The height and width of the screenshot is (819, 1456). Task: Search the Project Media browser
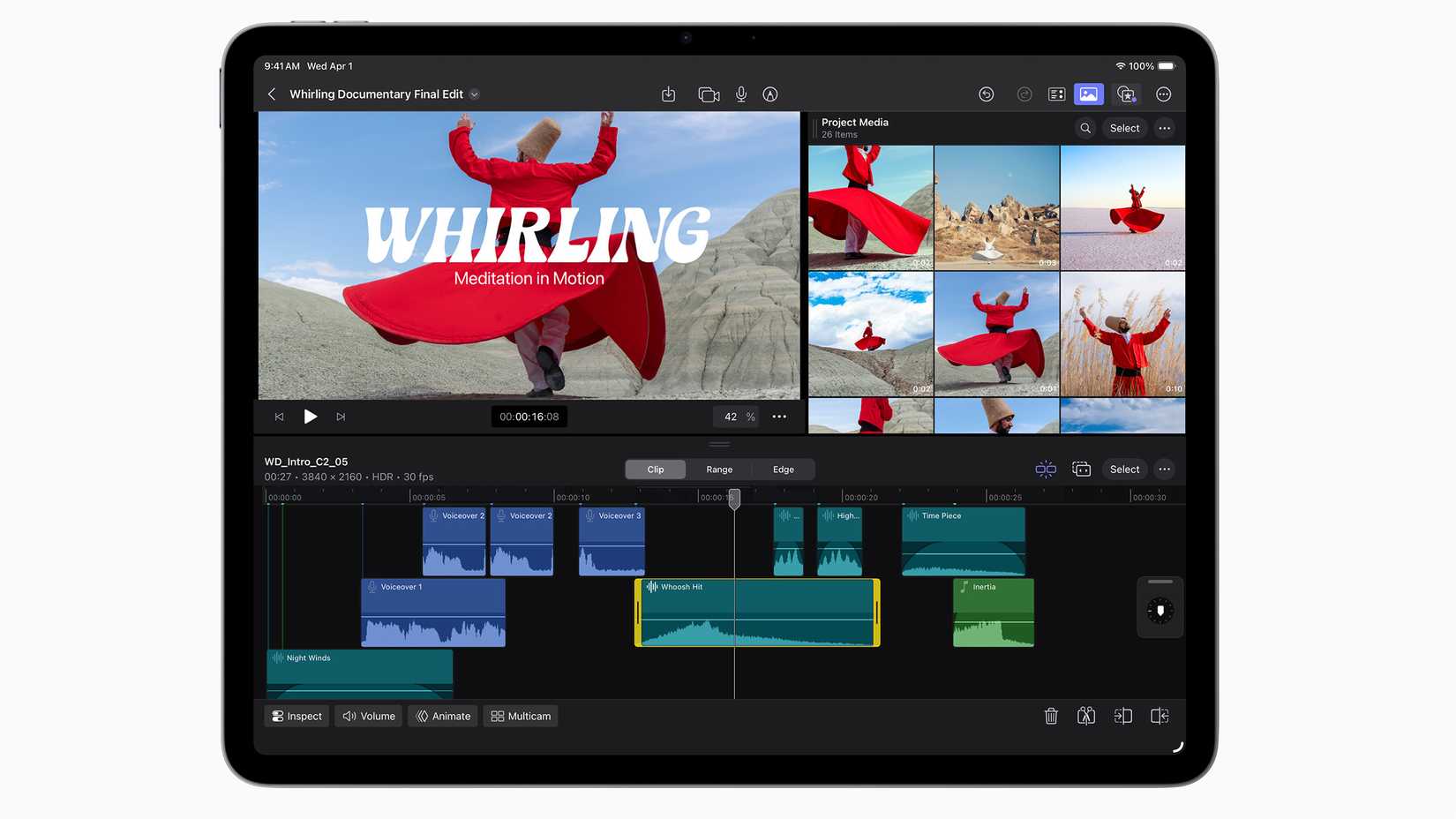(x=1085, y=128)
